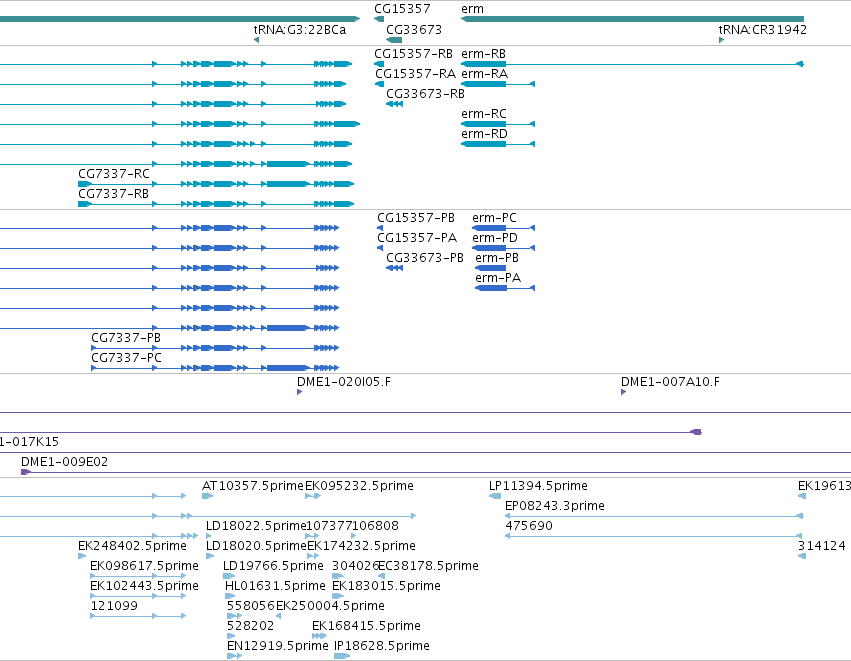851x661 pixels.
Task: Click the erm-RD transcript label
Action: (485, 134)
